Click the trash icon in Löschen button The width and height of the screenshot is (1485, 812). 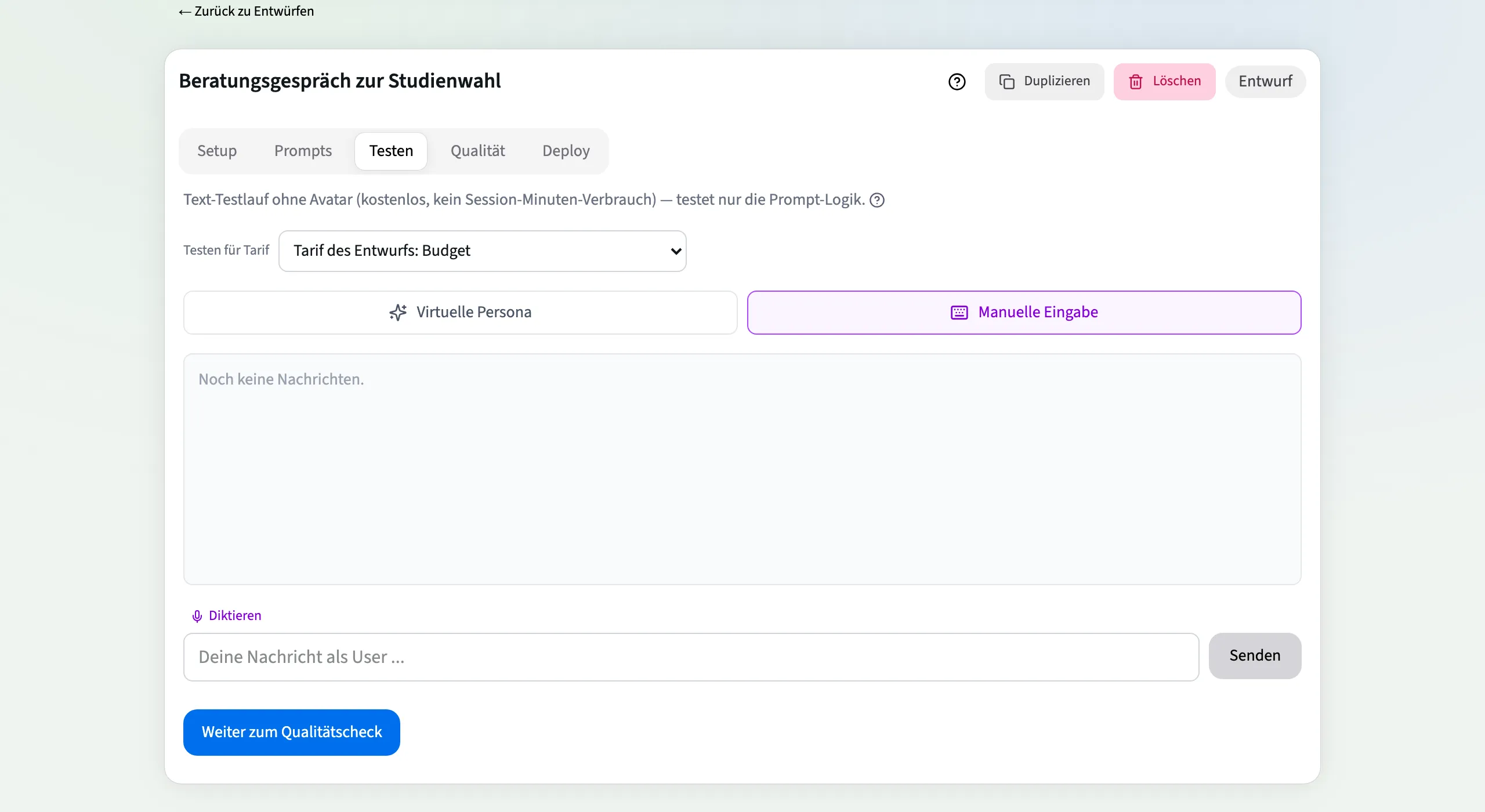coord(1135,82)
